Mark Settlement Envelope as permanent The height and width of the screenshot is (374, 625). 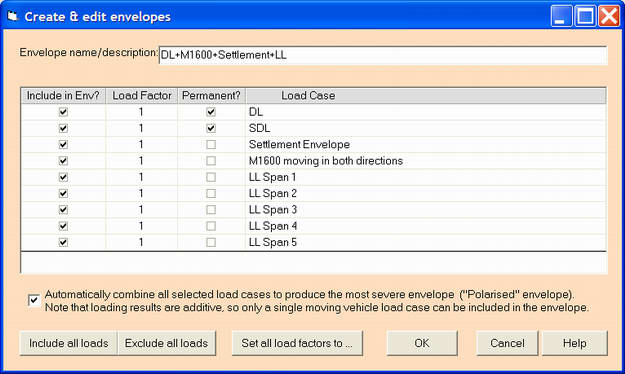click(211, 145)
